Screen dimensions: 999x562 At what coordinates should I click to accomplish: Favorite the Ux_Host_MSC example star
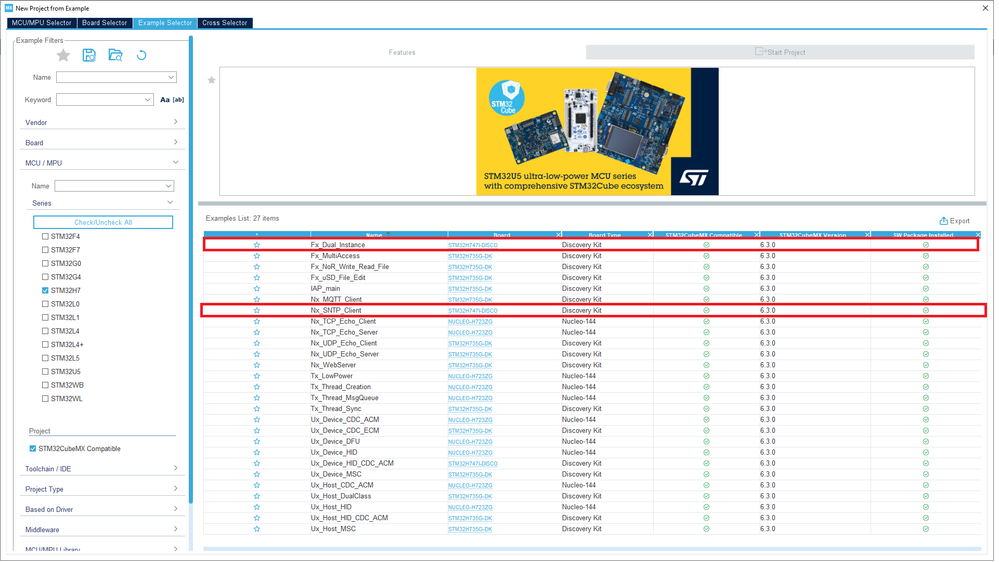click(x=257, y=529)
